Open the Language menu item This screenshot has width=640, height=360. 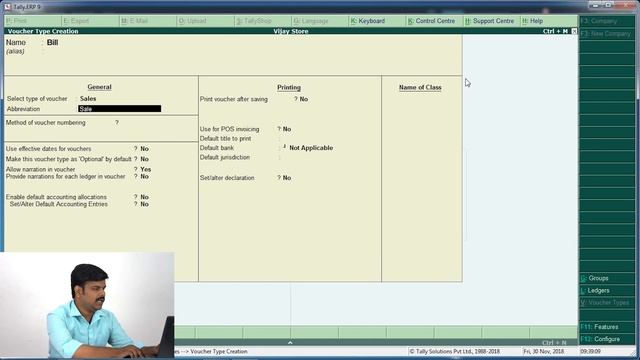[320, 21]
